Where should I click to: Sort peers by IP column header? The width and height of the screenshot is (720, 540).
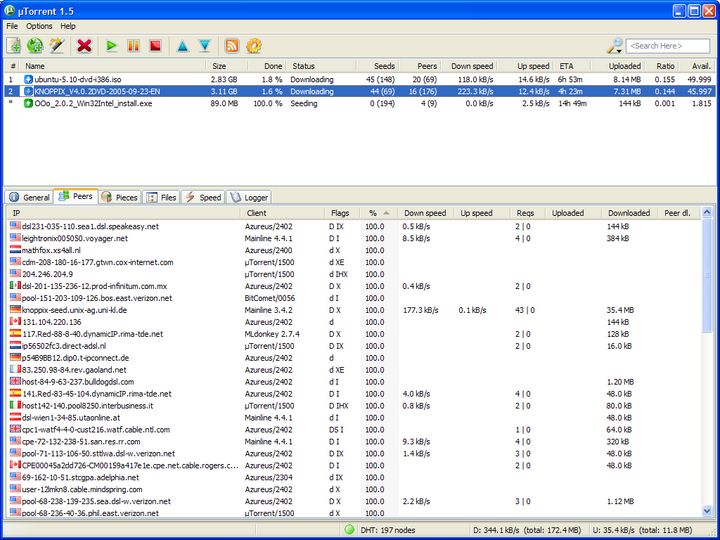pyautogui.click(x=124, y=213)
